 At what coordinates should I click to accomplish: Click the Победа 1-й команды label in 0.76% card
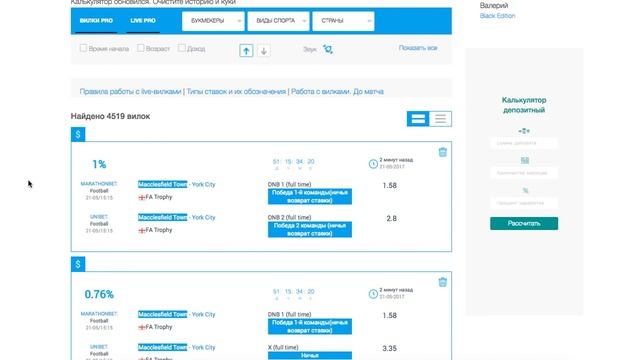pos(310,327)
